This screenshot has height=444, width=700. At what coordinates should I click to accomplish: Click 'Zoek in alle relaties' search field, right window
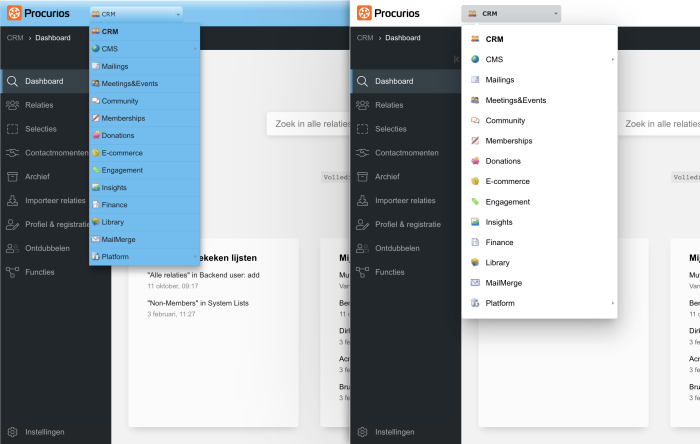pyautogui.click(x=658, y=124)
